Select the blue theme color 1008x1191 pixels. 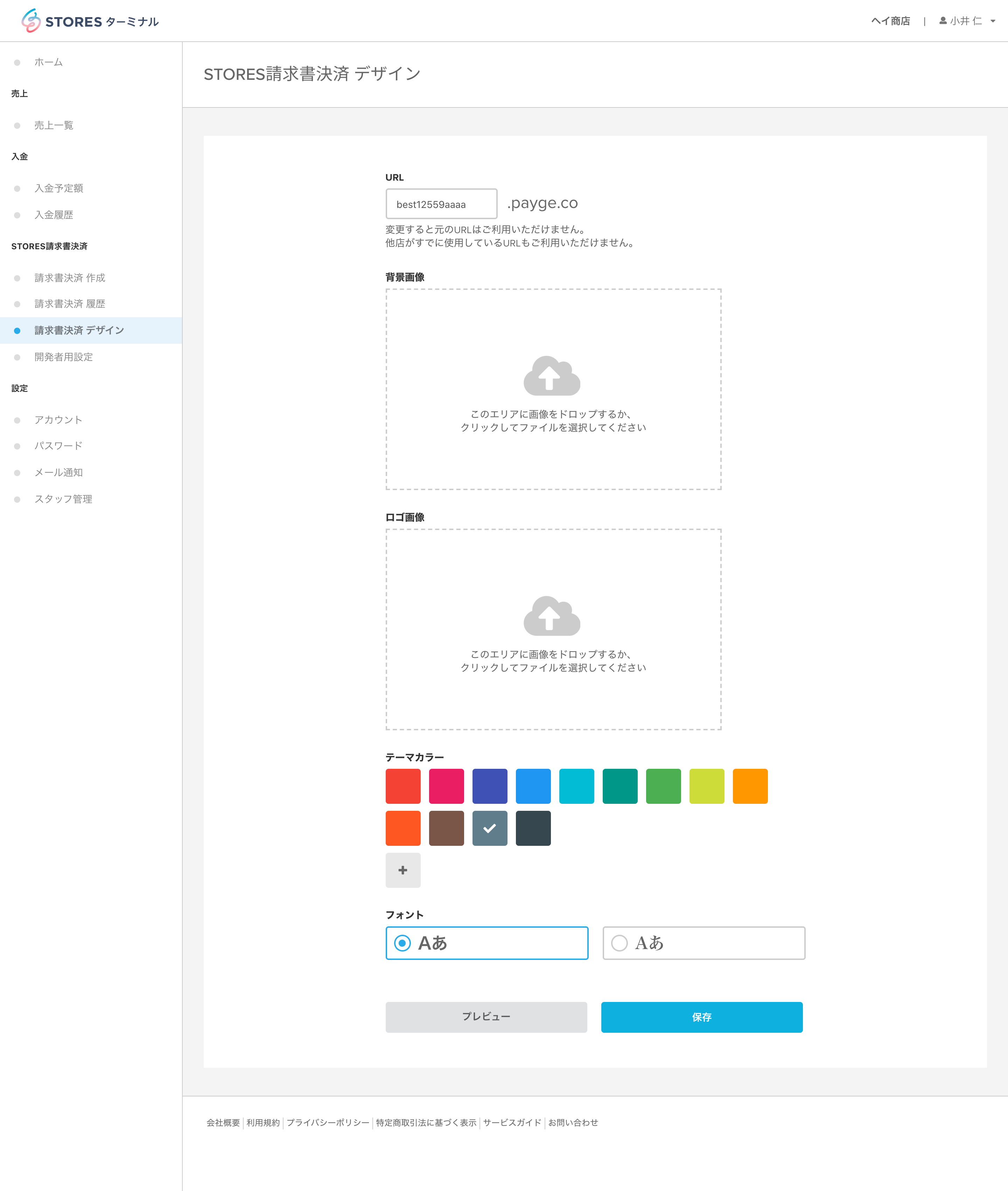pos(533,786)
